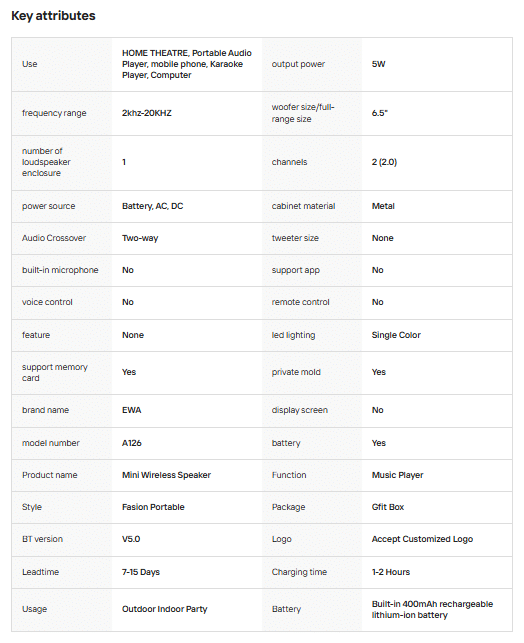Select the brand name value EWA

tap(132, 410)
